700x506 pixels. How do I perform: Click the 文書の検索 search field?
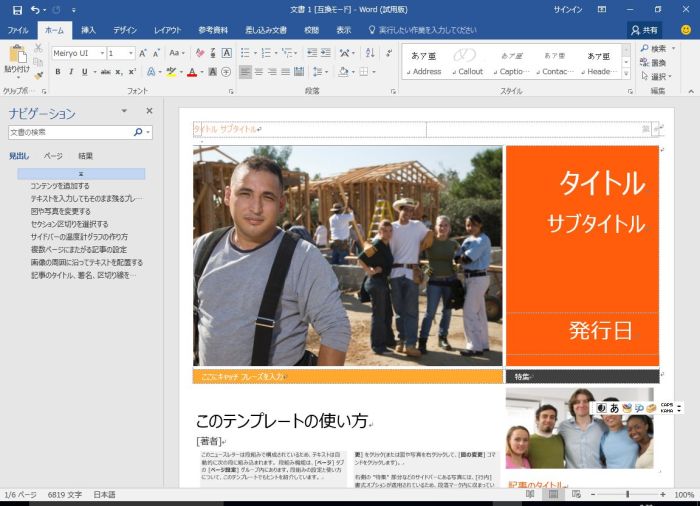click(69, 132)
